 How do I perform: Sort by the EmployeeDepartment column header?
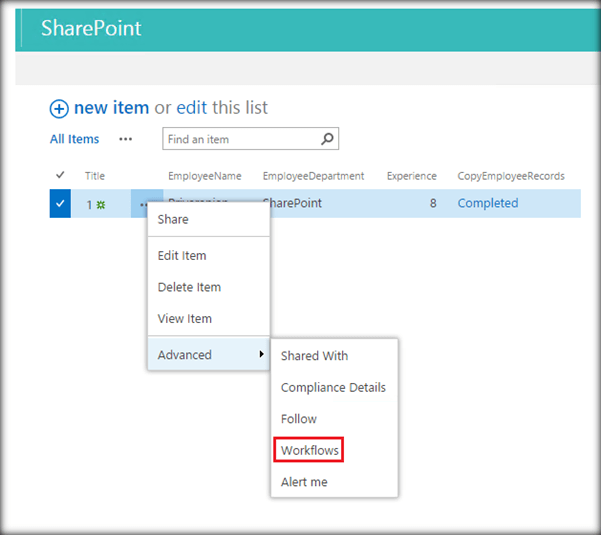click(313, 176)
